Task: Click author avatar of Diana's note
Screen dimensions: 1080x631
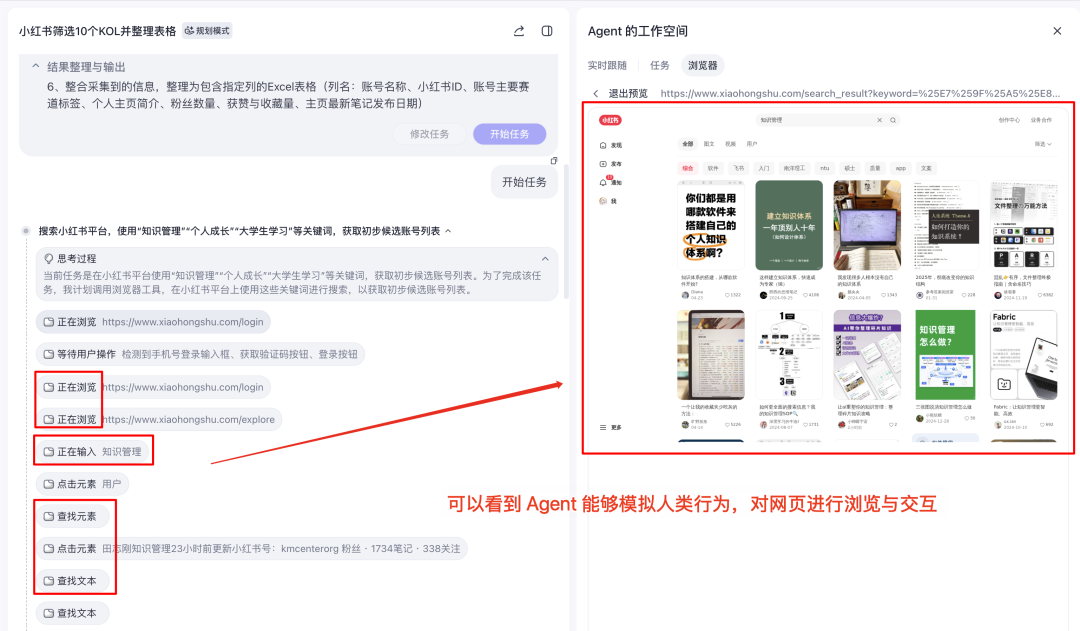Action: [x=685, y=295]
